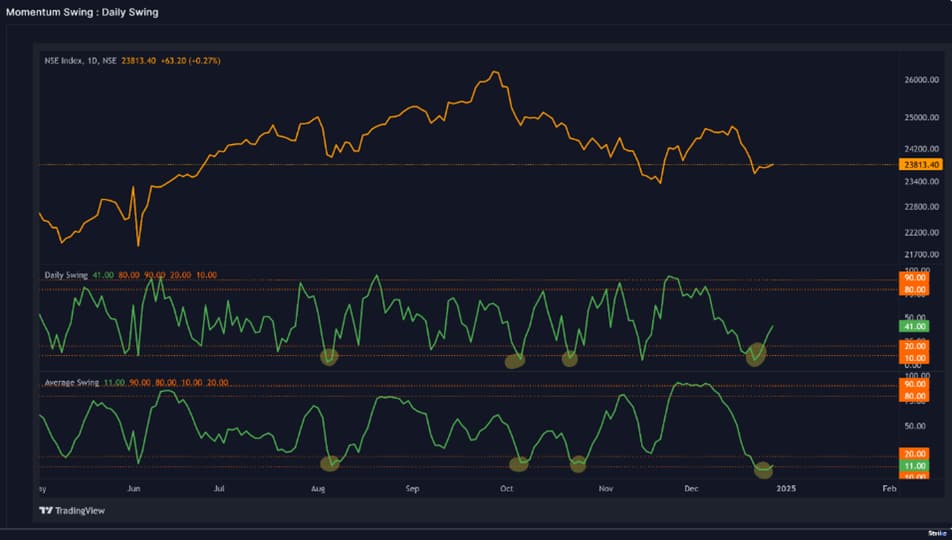Click the 1D interval in chart legend

[x=92, y=61]
